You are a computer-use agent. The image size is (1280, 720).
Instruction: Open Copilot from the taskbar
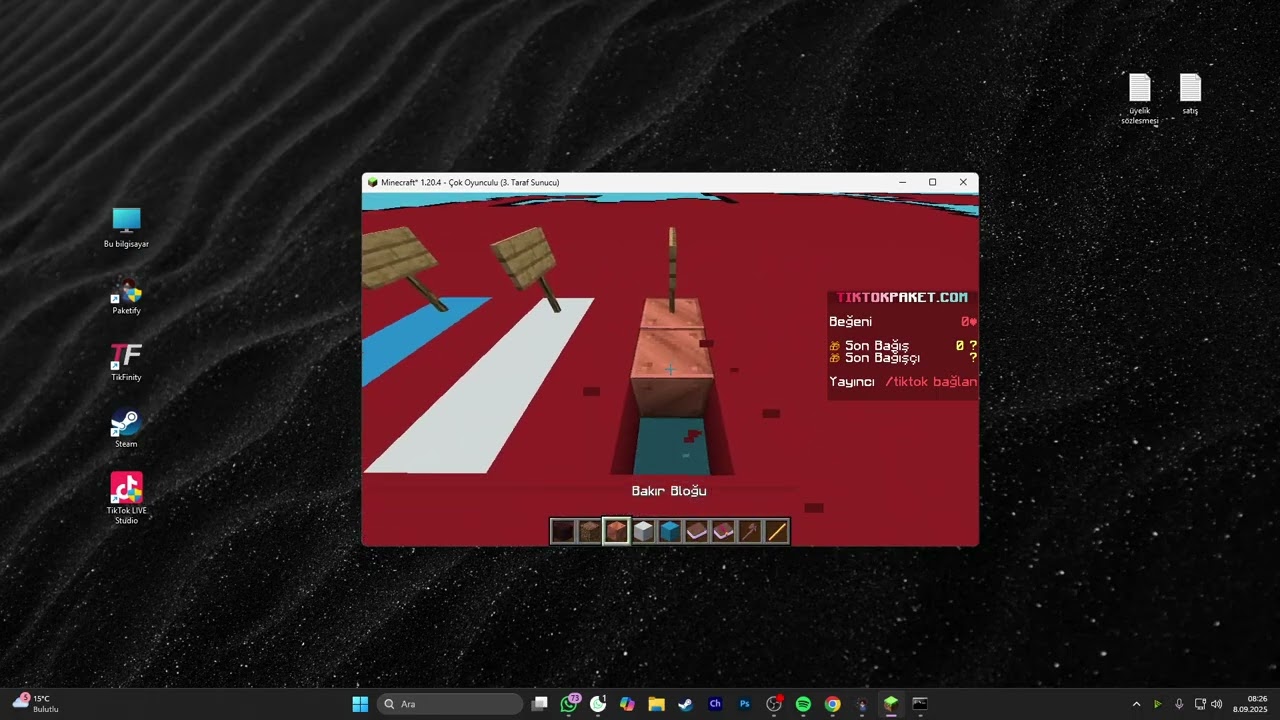pyautogui.click(x=627, y=704)
